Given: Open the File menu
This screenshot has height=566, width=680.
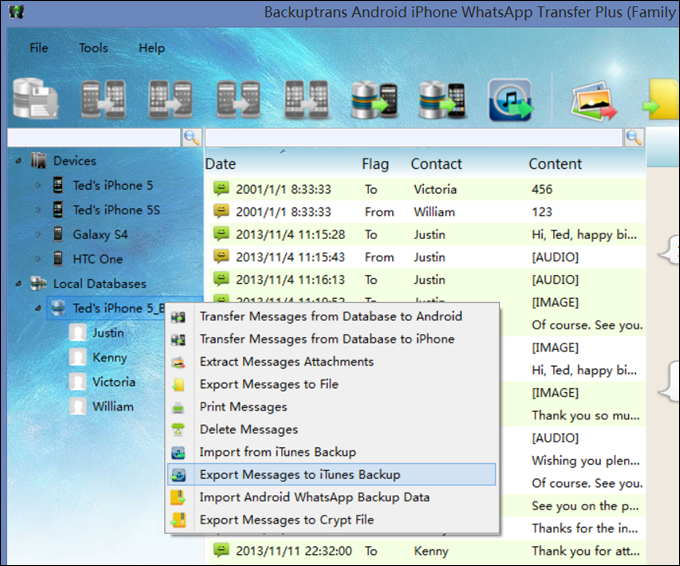Looking at the screenshot, I should [x=39, y=48].
